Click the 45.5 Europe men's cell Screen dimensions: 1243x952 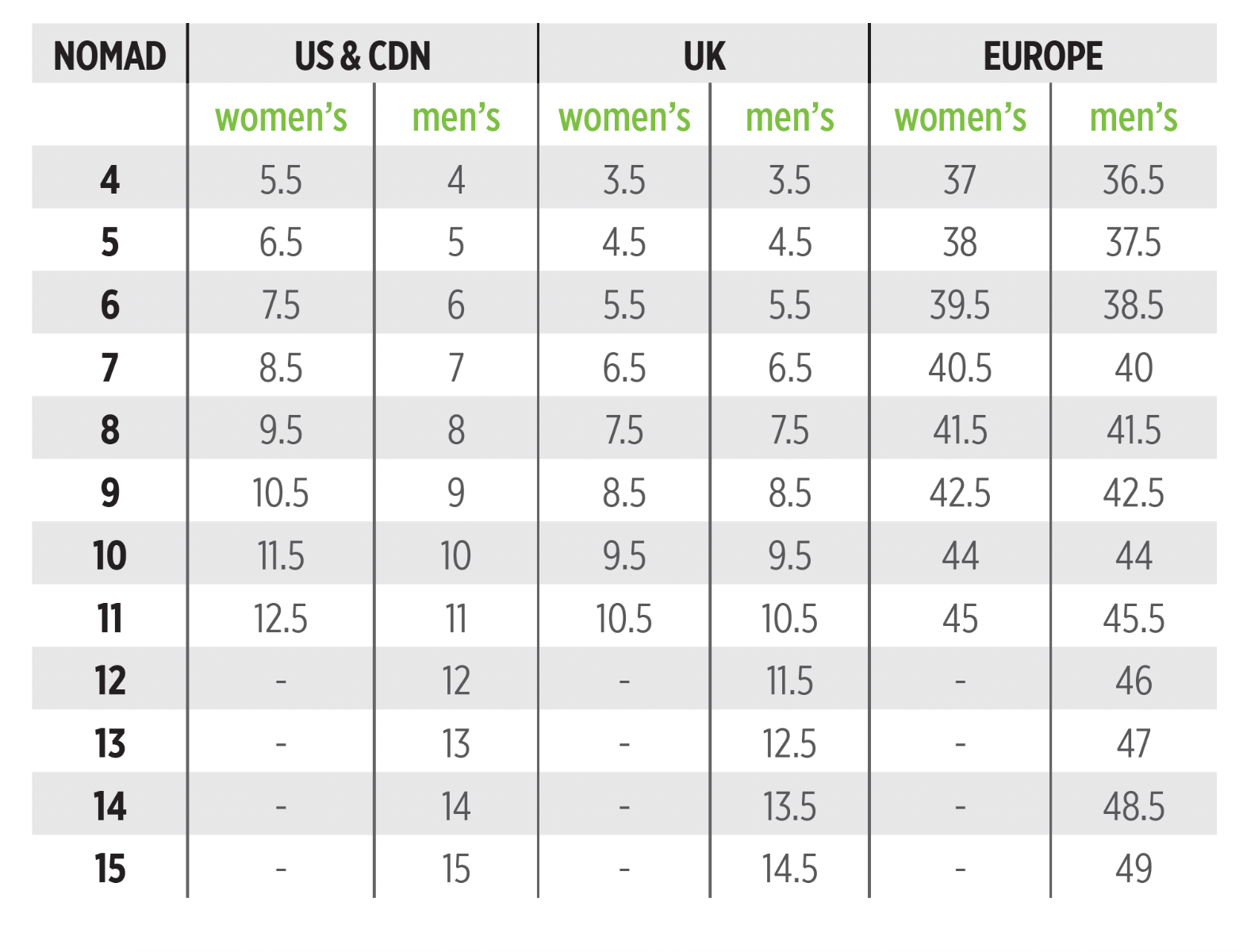pyautogui.click(x=1133, y=619)
